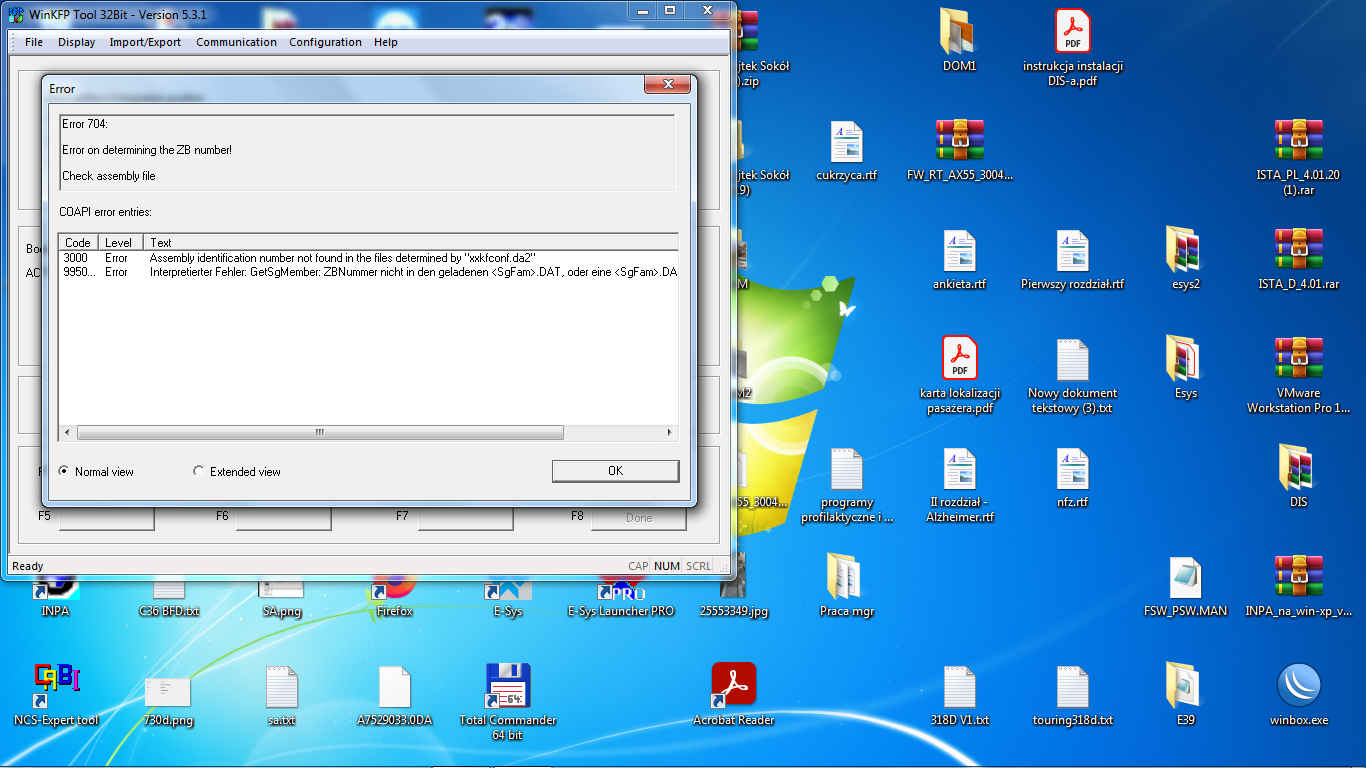Open VMware Workstation Pro archive icon
Viewport: 1366px width, 768px height.
(1298, 359)
